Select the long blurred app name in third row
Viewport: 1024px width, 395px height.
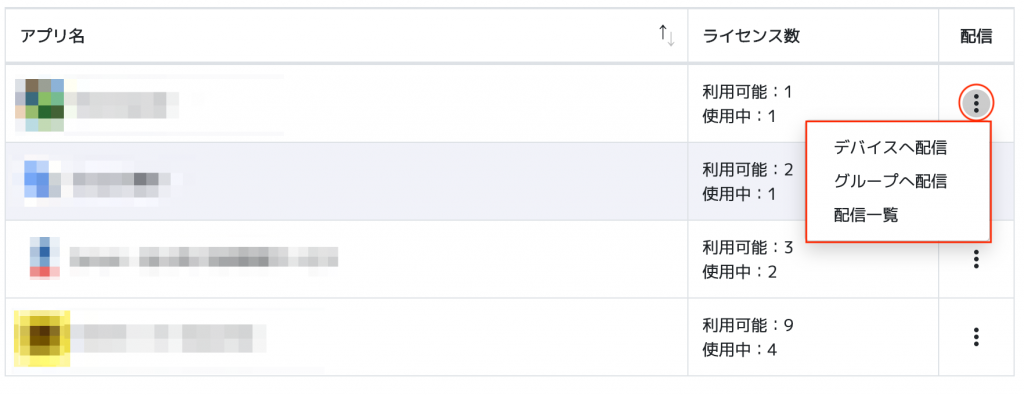(204, 257)
